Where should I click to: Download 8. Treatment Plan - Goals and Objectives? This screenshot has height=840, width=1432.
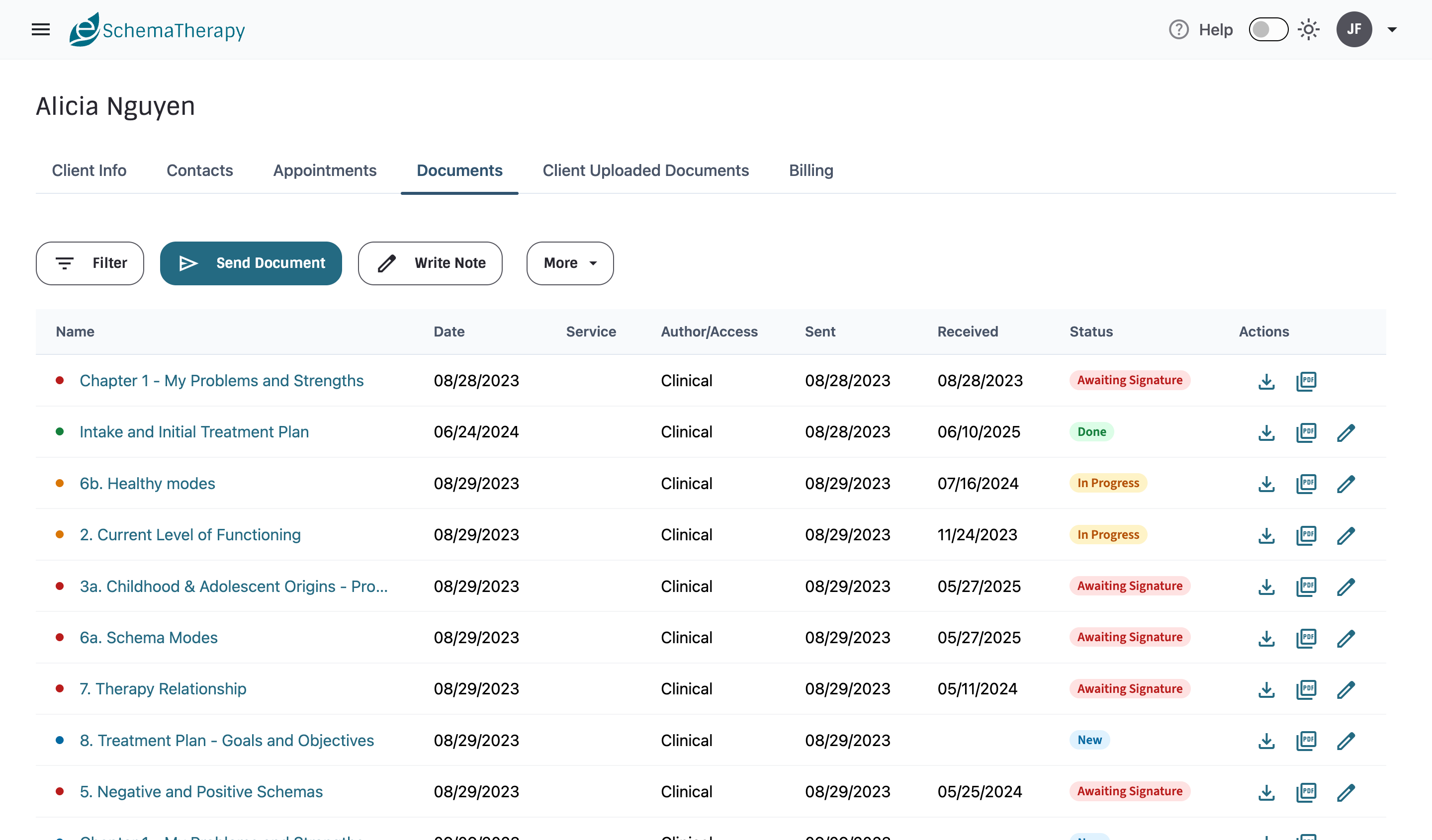[x=1266, y=741]
